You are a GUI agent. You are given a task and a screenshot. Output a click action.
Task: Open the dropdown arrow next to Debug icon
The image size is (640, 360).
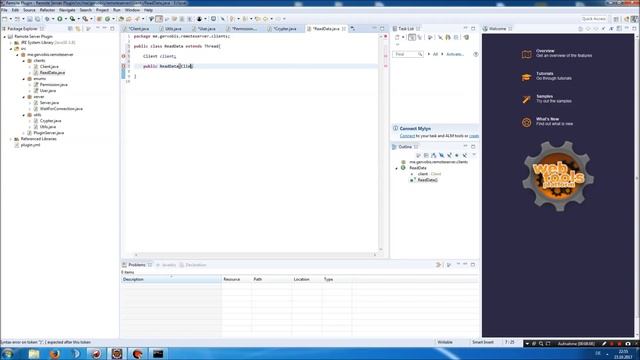click(x=53, y=19)
